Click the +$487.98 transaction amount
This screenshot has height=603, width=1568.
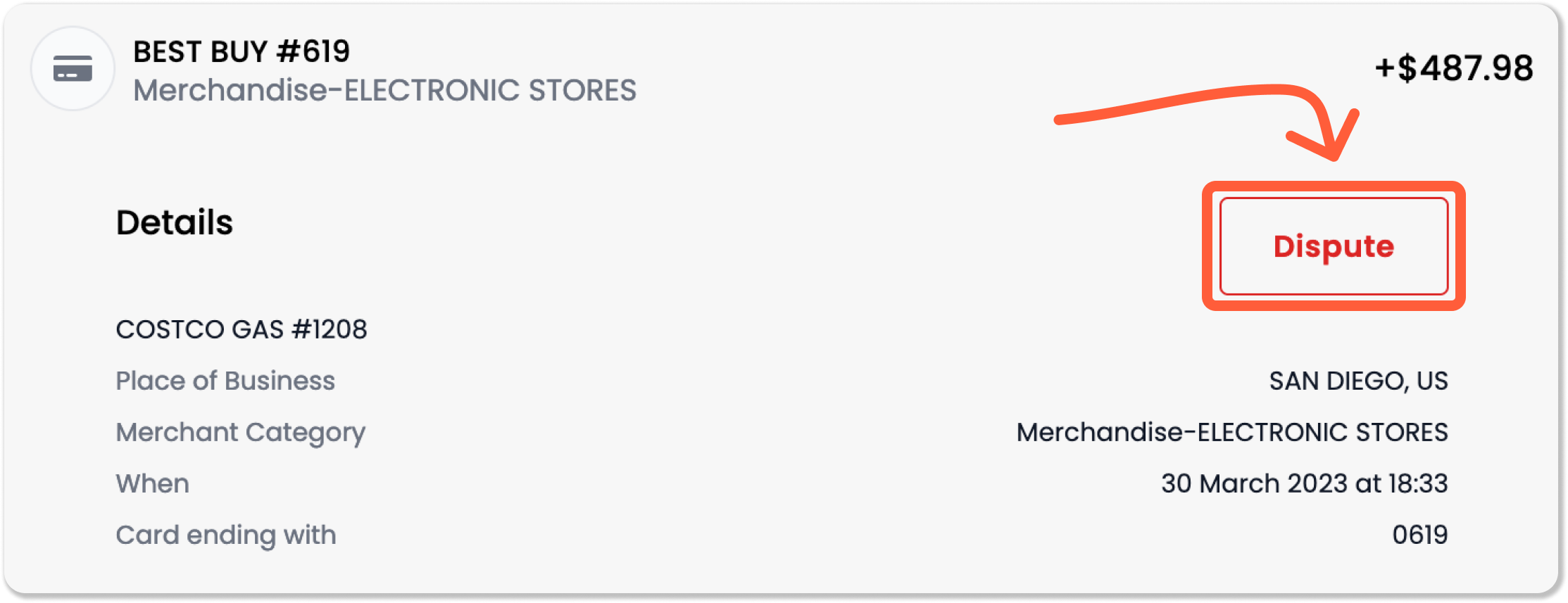[x=1454, y=68]
